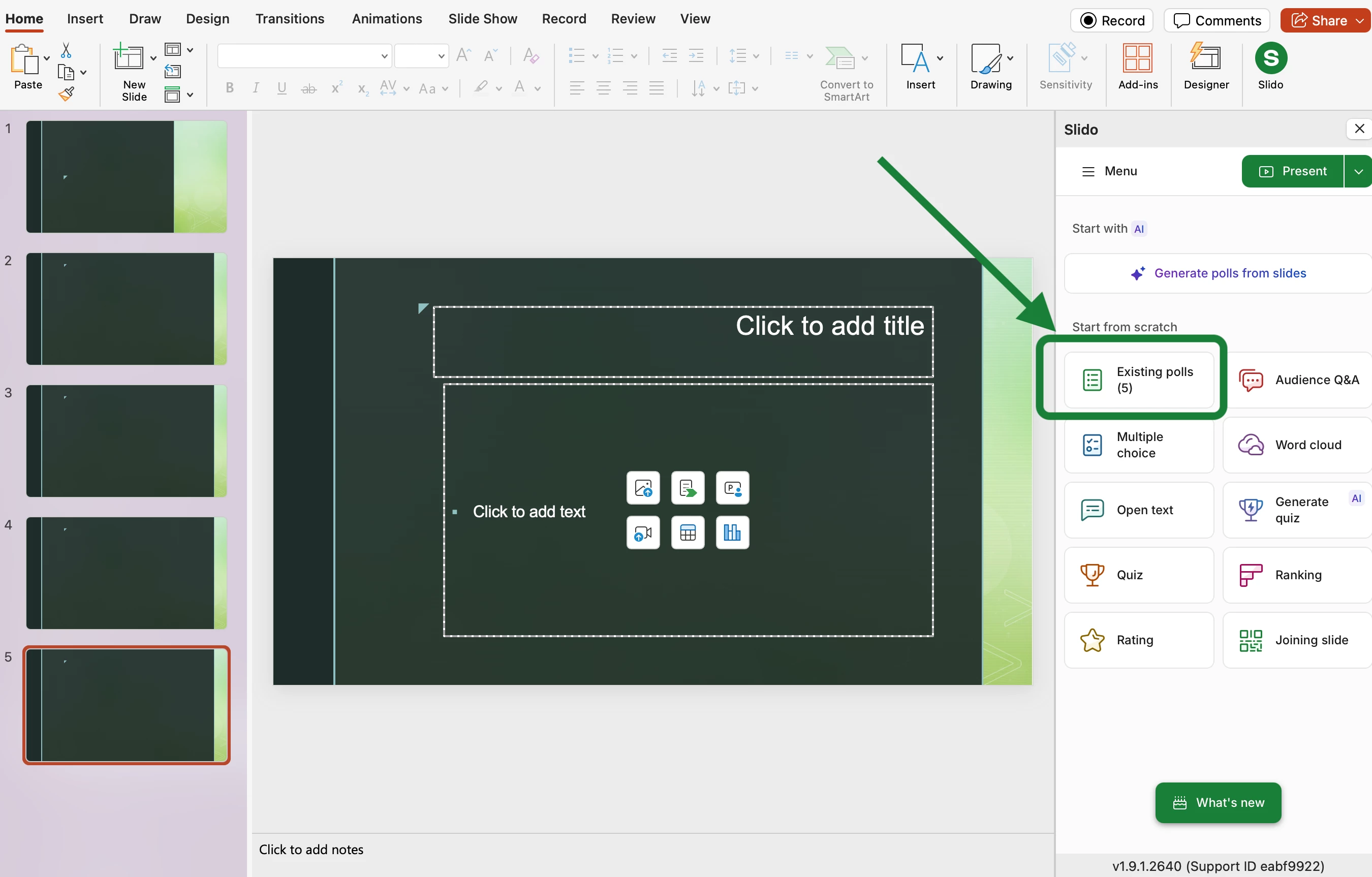
Task: Expand the New Slide dropdown arrow
Action: 153,59
